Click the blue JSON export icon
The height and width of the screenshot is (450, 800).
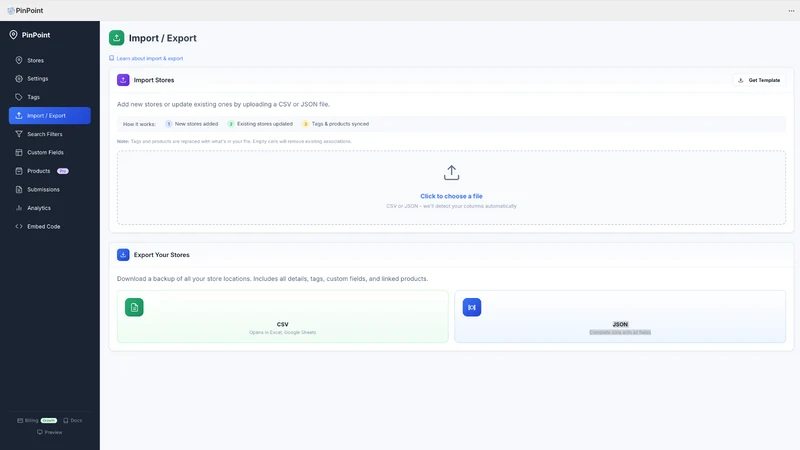pyautogui.click(x=472, y=307)
